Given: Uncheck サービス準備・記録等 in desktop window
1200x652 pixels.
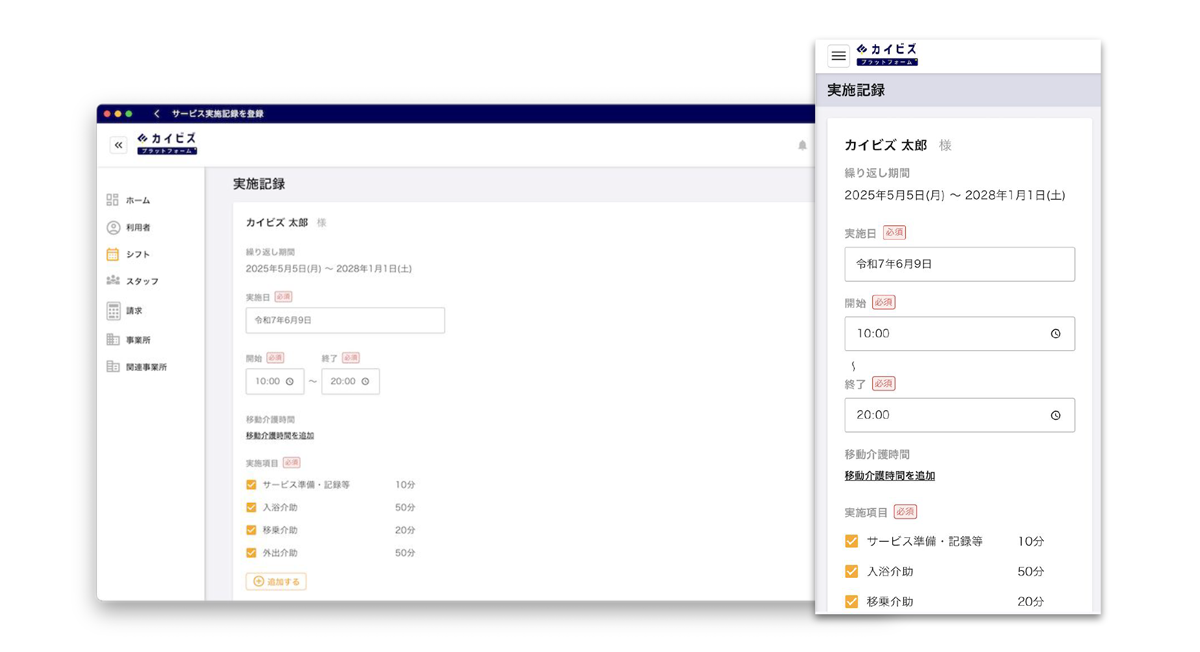Looking at the screenshot, I should coord(251,485).
